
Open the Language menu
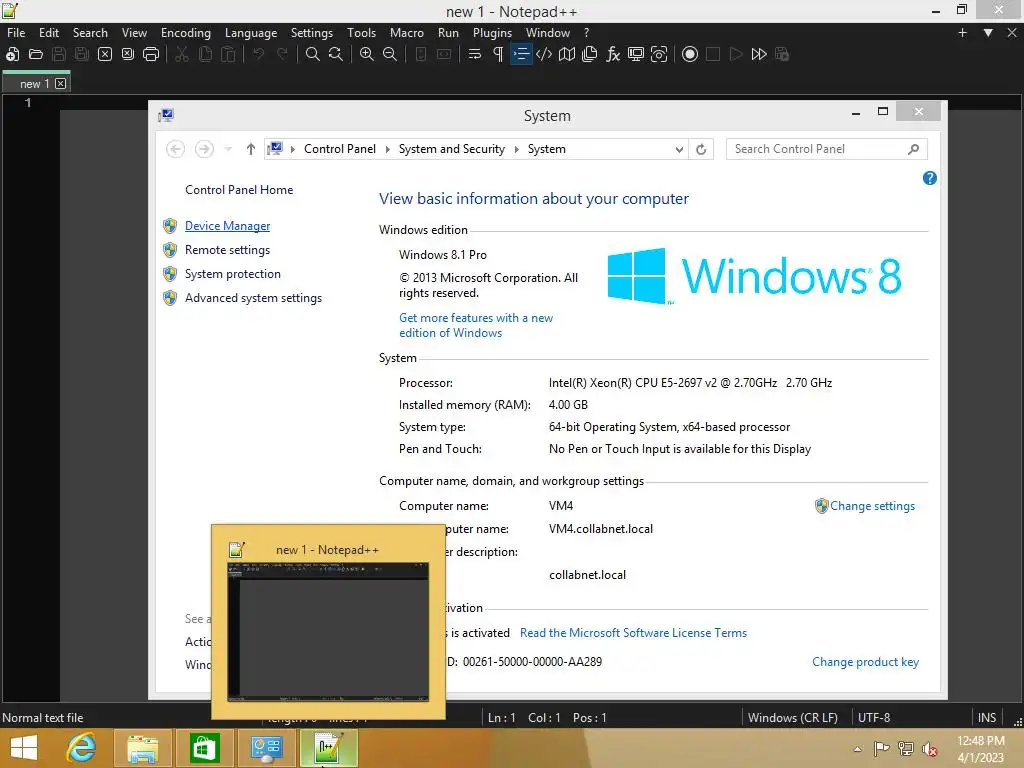pyautogui.click(x=251, y=33)
